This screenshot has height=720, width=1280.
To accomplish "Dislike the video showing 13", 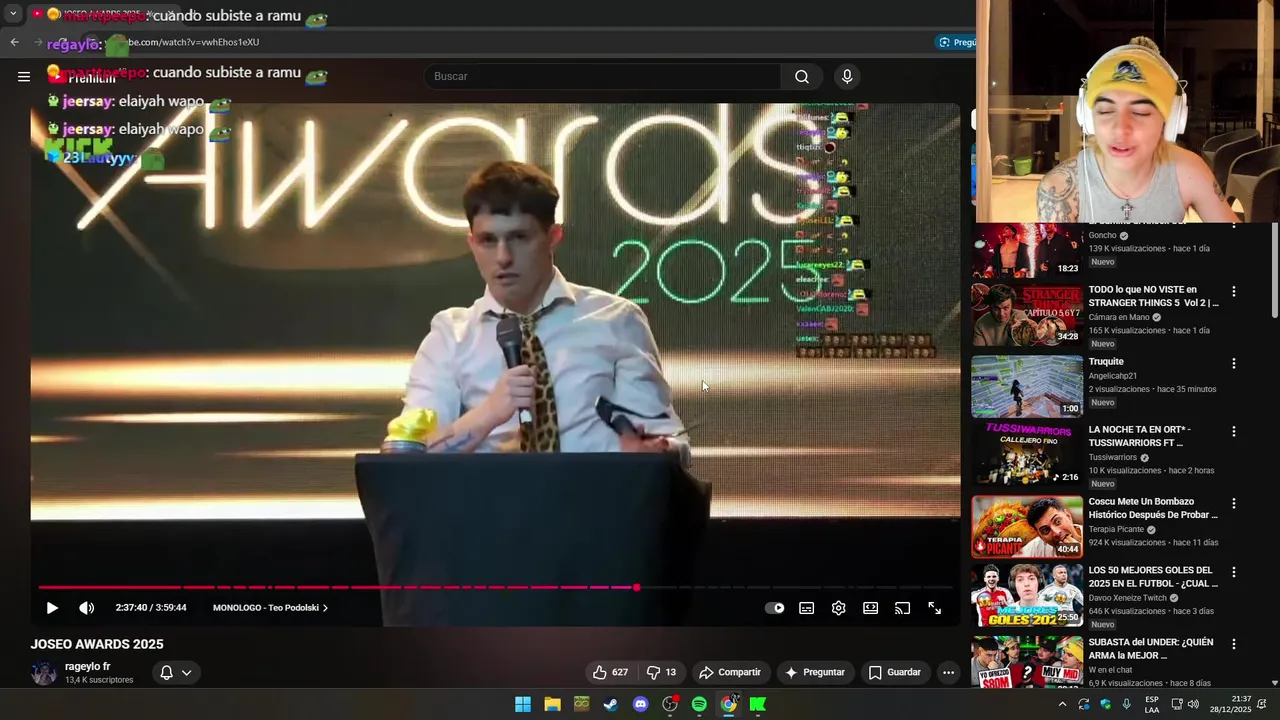I will (x=661, y=672).
